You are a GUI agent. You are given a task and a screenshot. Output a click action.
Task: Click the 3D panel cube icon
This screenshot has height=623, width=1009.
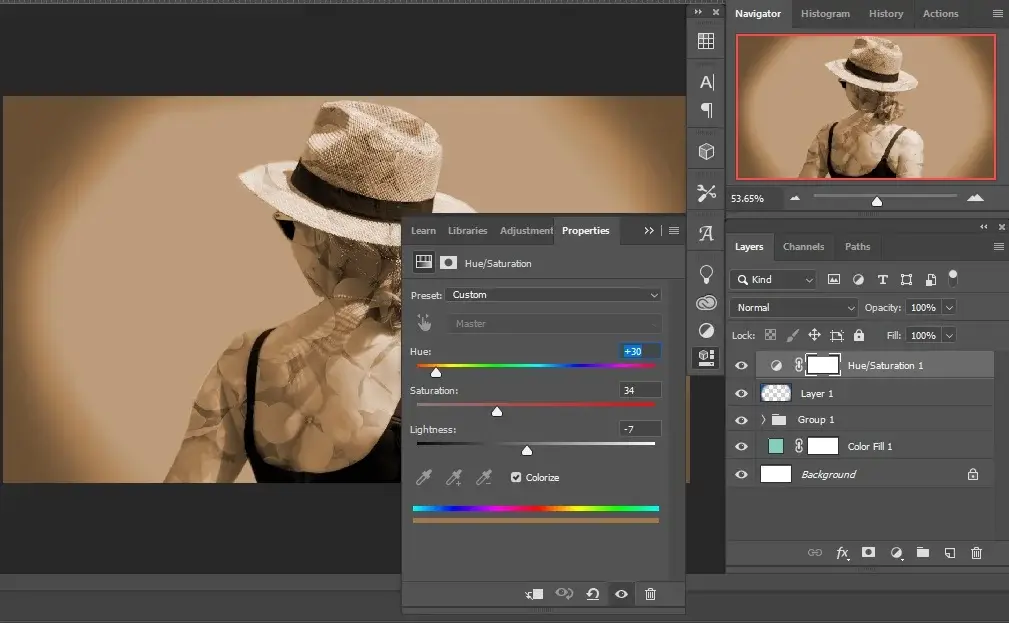706,151
